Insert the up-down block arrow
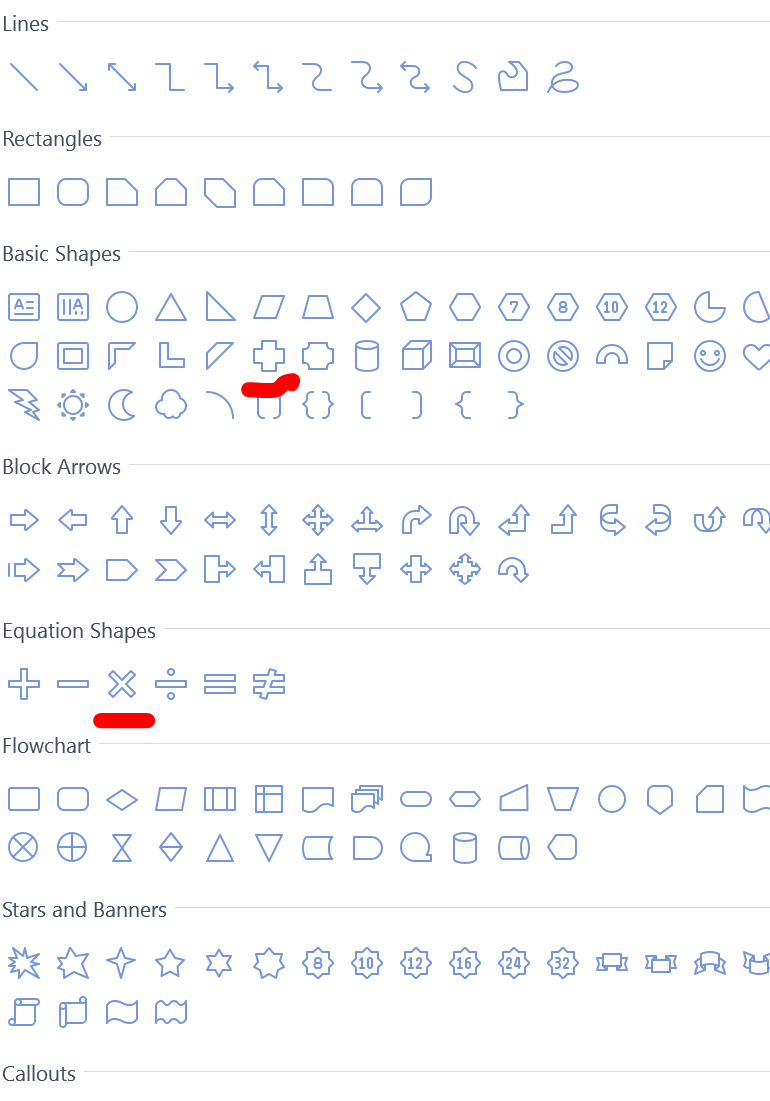Screen dimensions: 770x1101 (269, 520)
